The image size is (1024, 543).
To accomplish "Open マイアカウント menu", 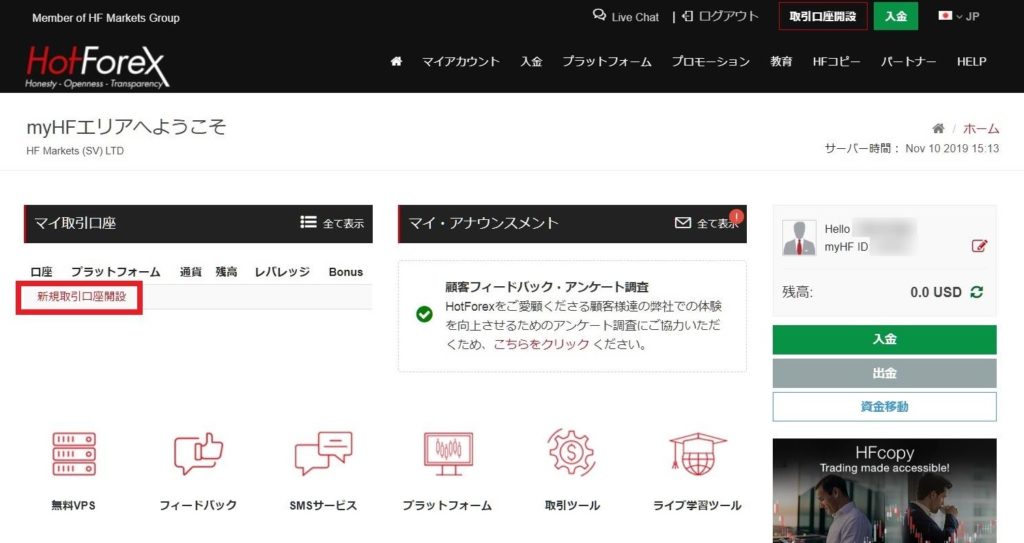I will [460, 61].
